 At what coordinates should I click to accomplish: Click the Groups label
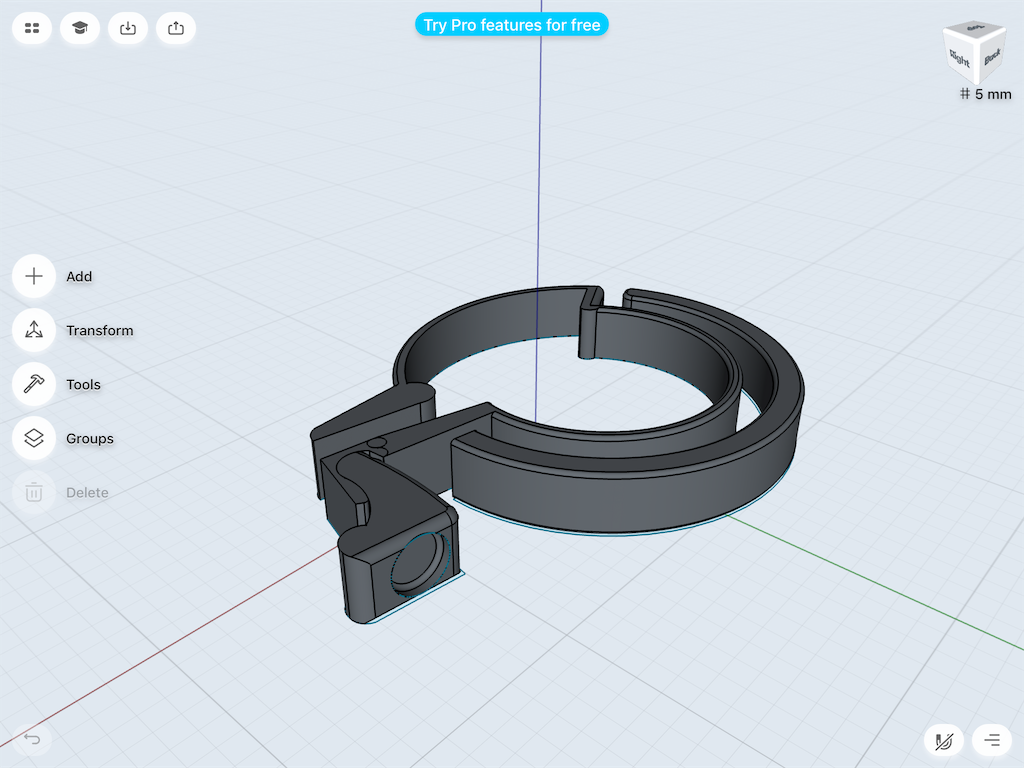tap(90, 438)
